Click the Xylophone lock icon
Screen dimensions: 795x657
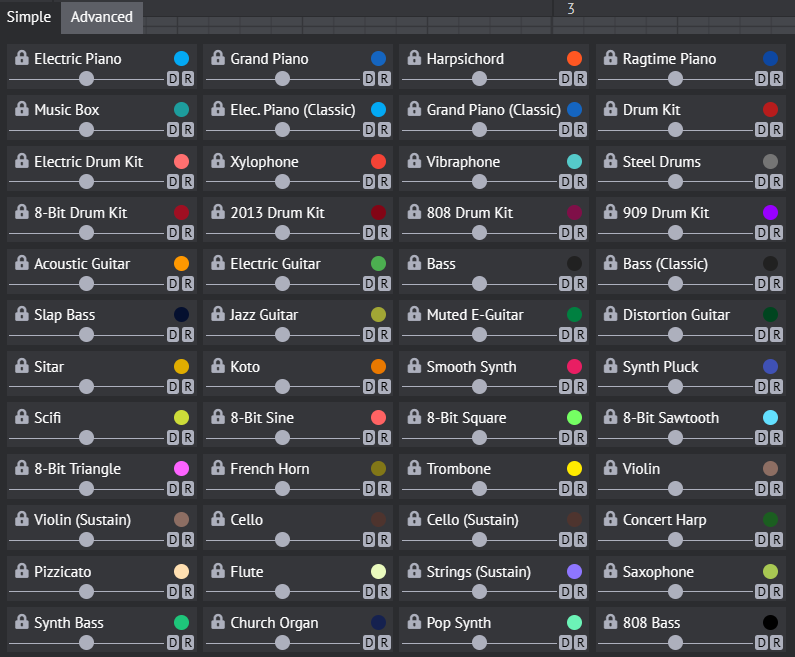click(218, 161)
